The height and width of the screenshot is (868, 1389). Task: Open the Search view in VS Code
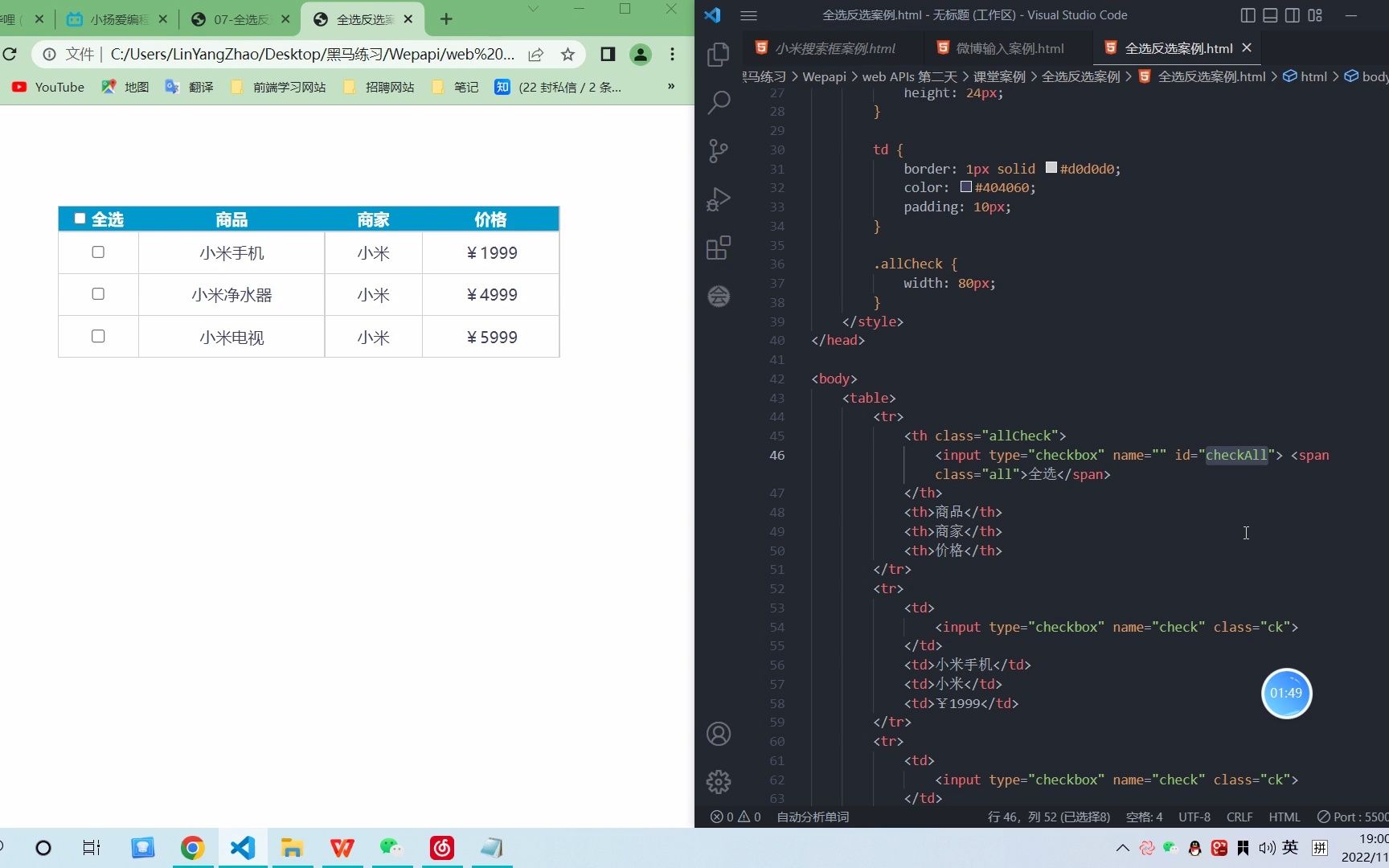[718, 103]
